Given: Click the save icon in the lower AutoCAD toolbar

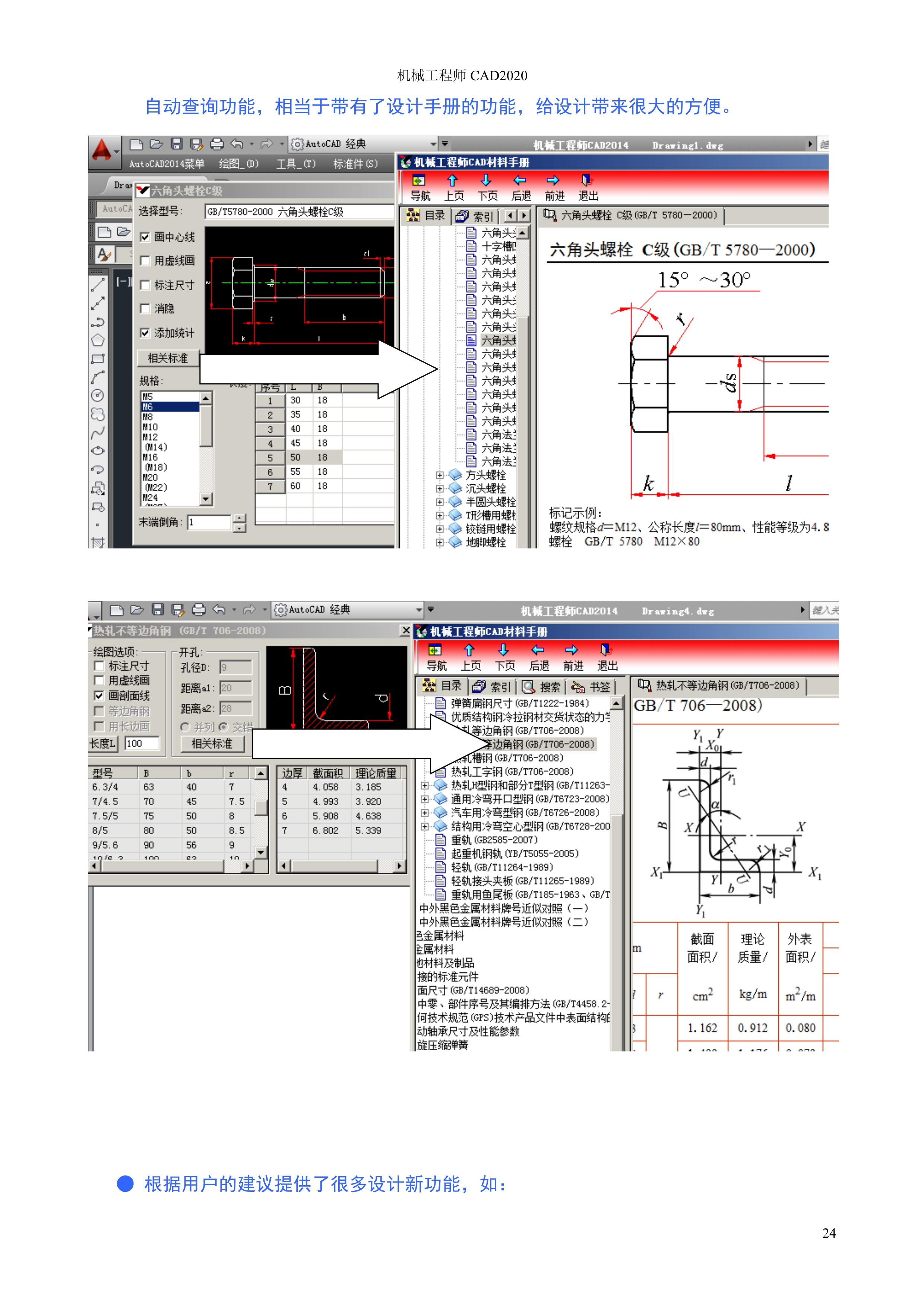Looking at the screenshot, I should (x=158, y=610).
